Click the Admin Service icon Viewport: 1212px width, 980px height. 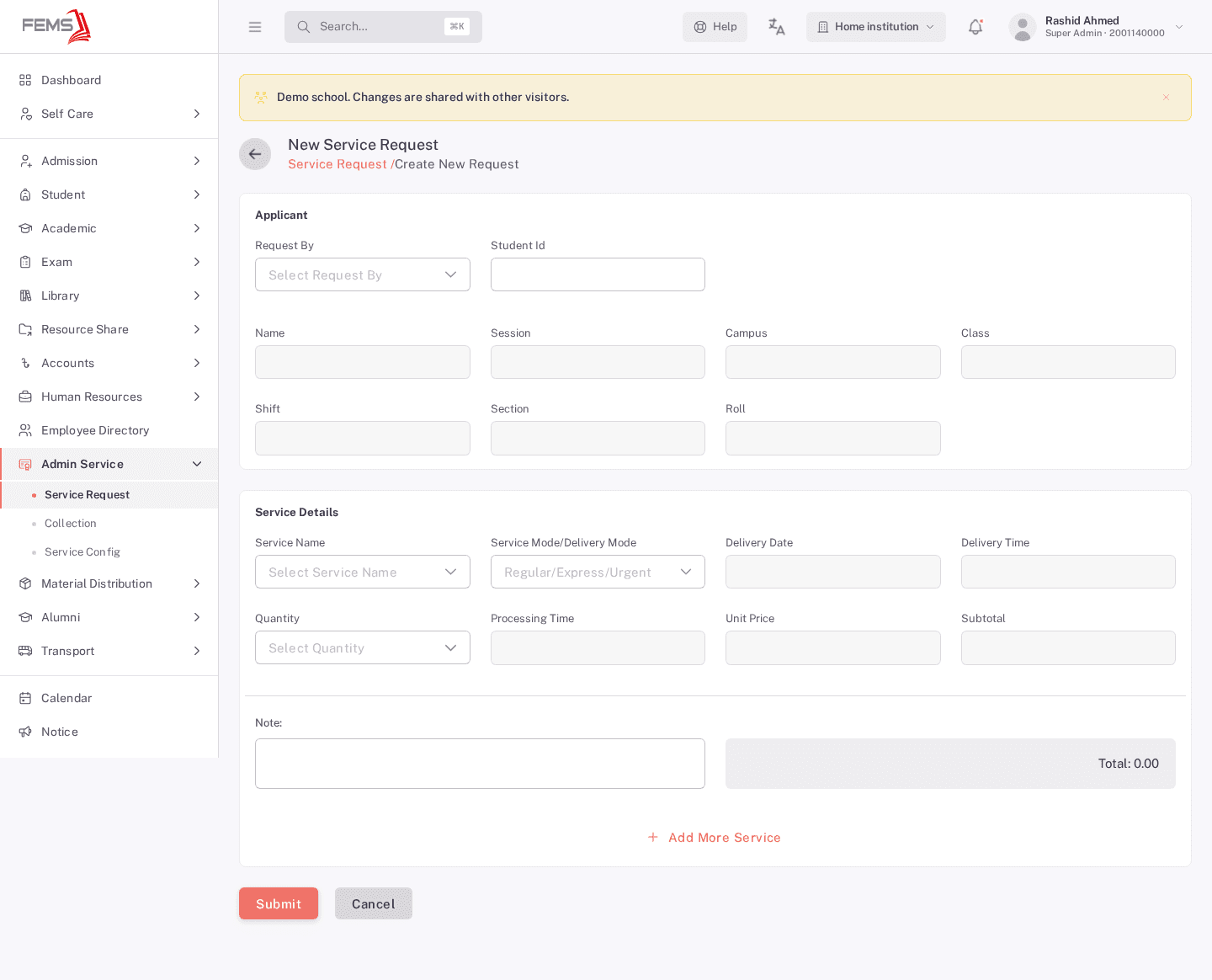point(25,464)
